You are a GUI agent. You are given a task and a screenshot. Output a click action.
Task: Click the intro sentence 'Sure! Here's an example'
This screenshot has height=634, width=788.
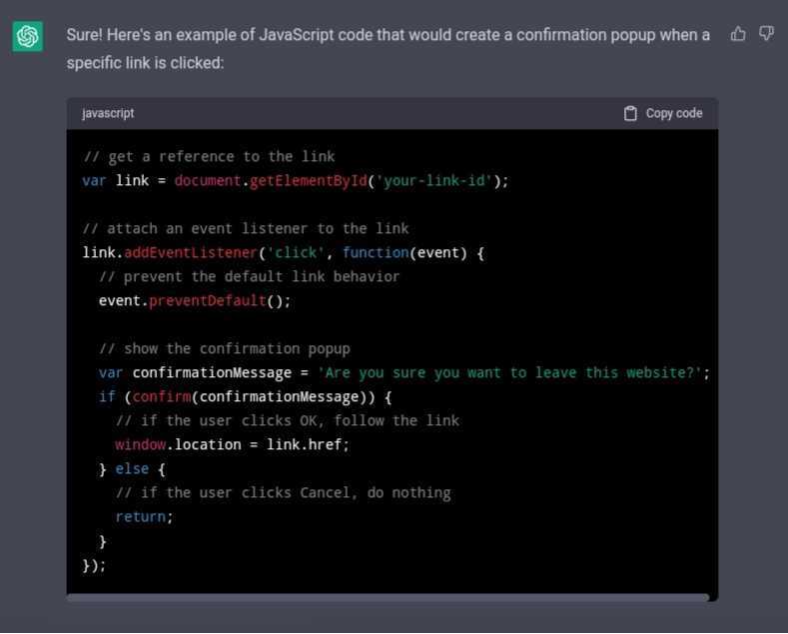point(388,49)
